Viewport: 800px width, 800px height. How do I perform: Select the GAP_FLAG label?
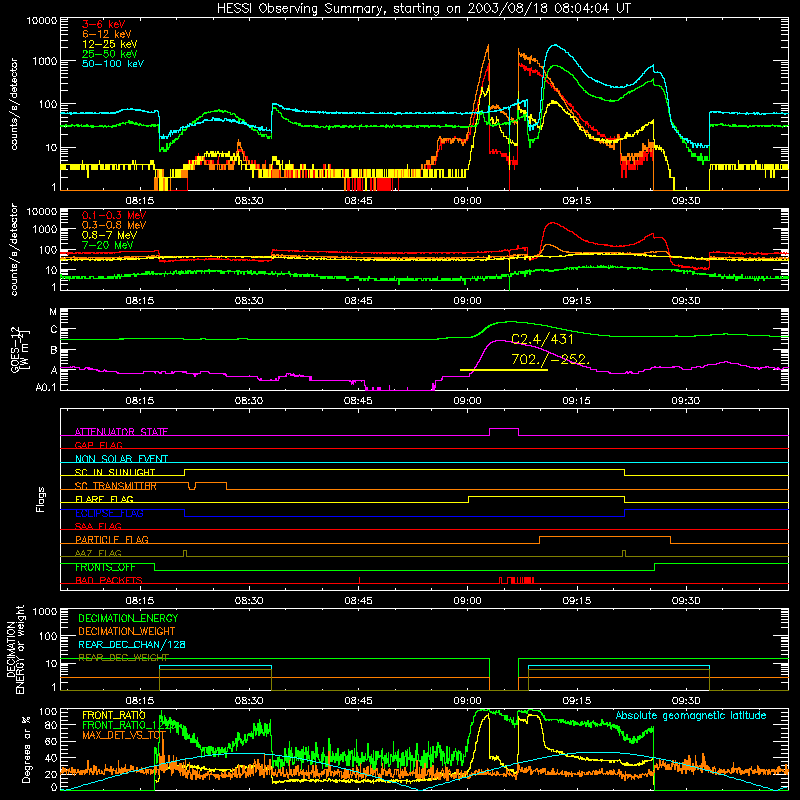[98, 445]
